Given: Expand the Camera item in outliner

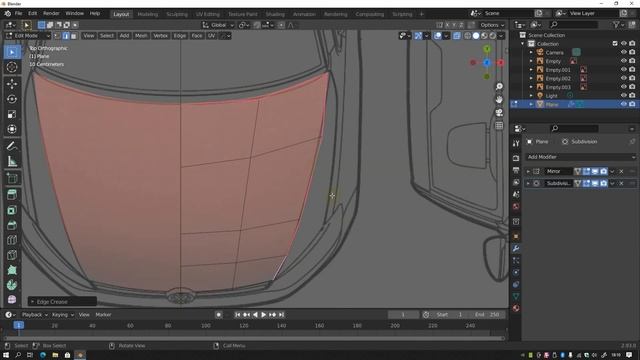Looking at the screenshot, I should 531,52.
